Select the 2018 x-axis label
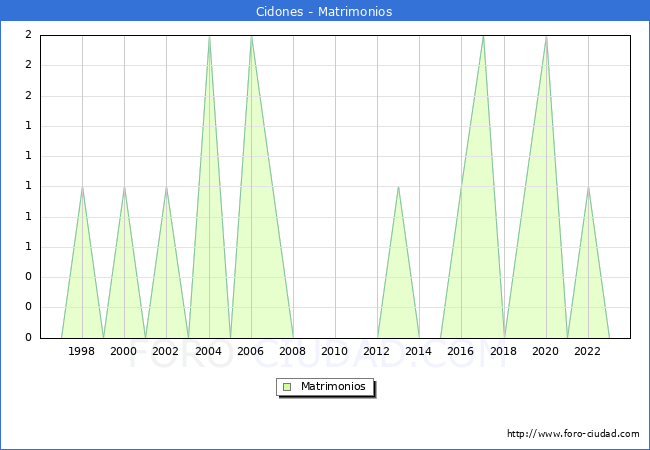The width and height of the screenshot is (650, 450). pyautogui.click(x=503, y=351)
